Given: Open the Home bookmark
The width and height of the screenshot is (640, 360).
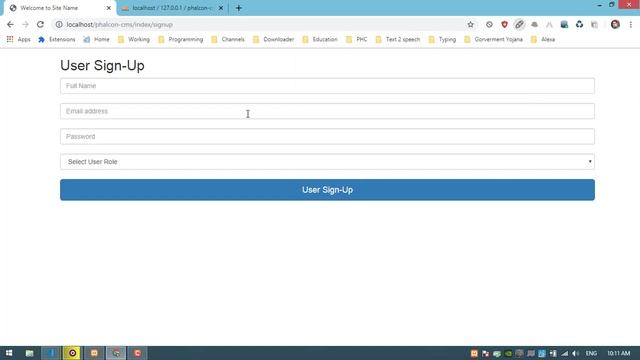Looking at the screenshot, I should [x=96, y=39].
